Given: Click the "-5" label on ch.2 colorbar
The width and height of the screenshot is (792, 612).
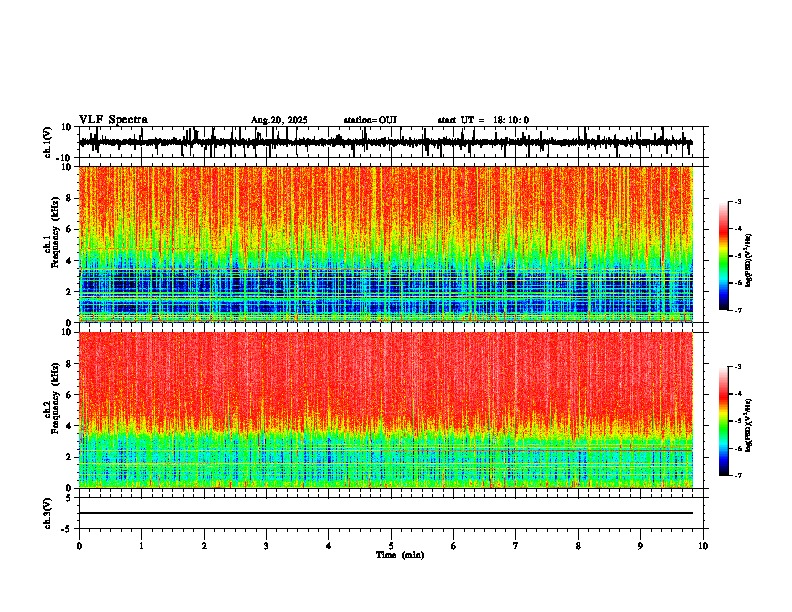Looking at the screenshot, I should 737,421.
